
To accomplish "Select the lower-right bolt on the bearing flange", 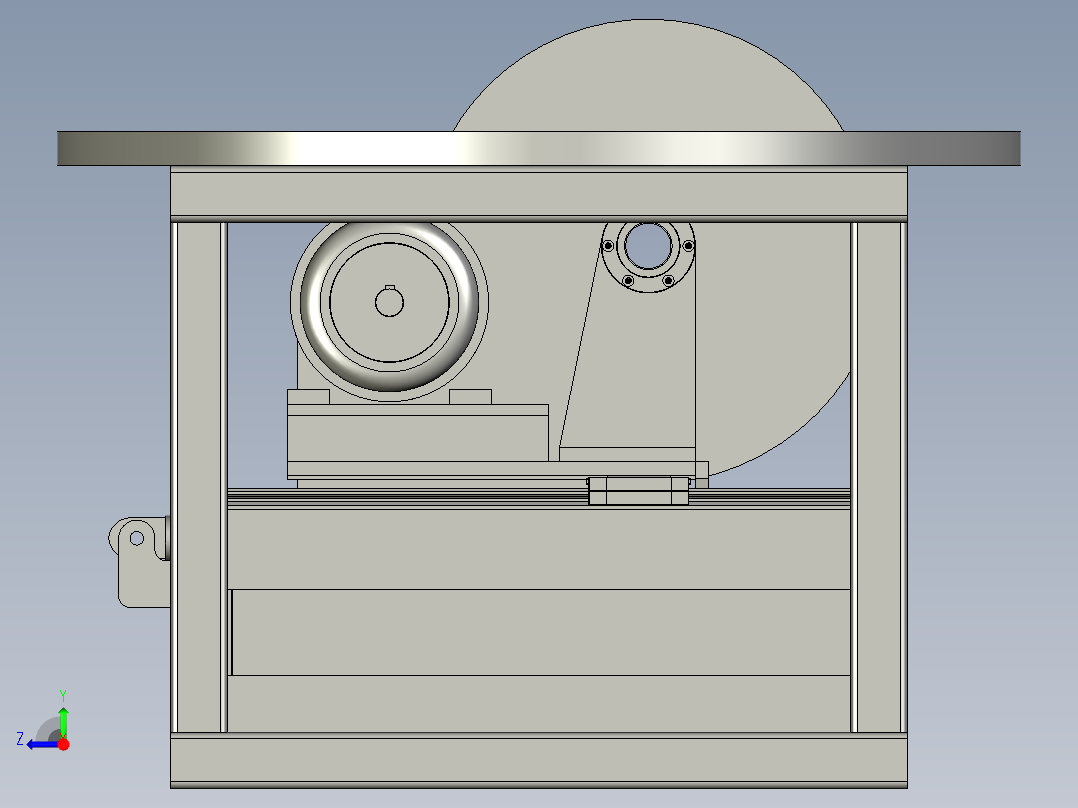I will coord(668,281).
